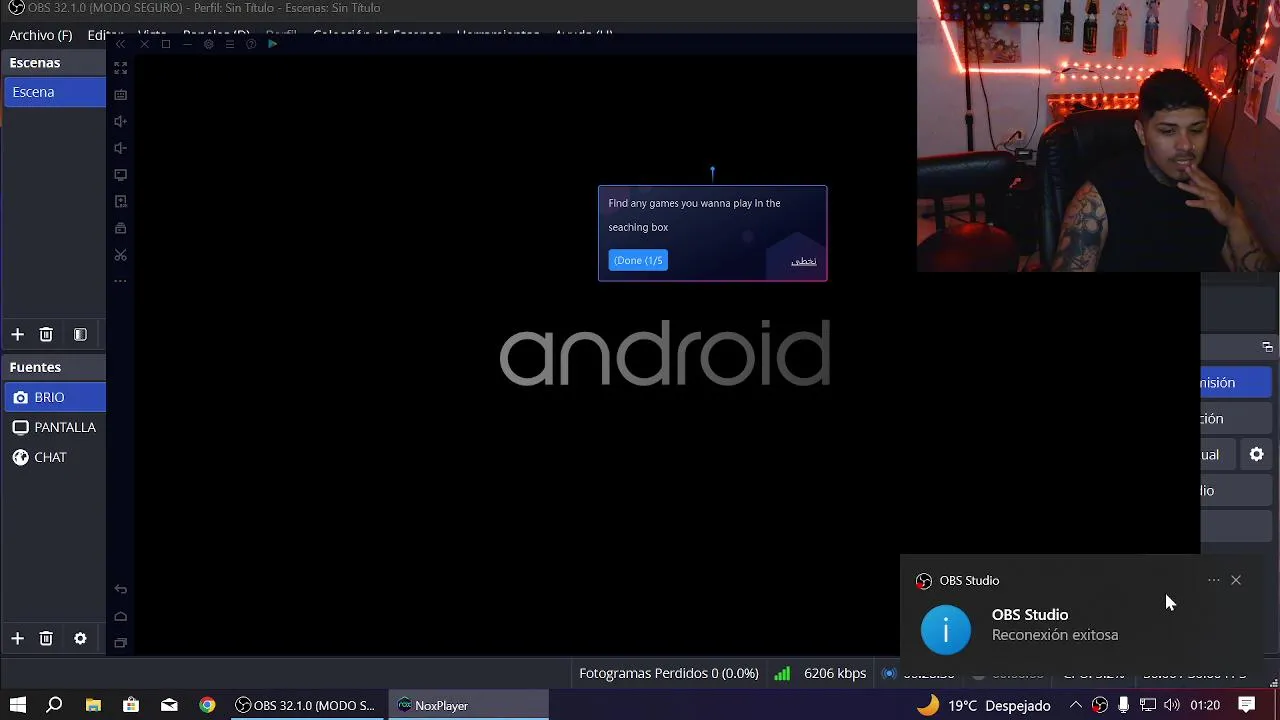Click NoxPlayer install APK icon
Viewport: 1280px width, 720px height.
point(121,202)
